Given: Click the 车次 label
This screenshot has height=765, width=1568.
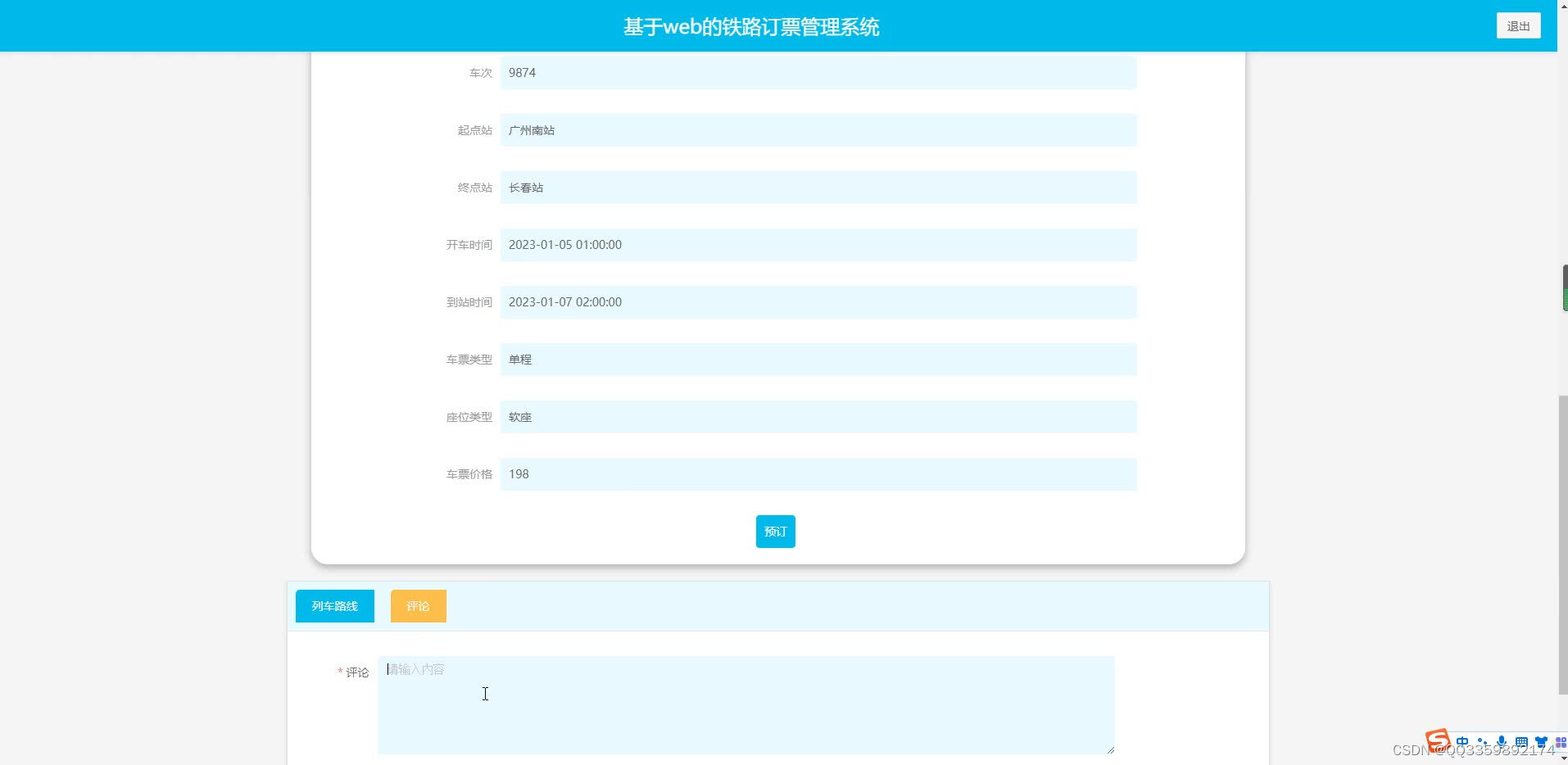Looking at the screenshot, I should tap(480, 73).
